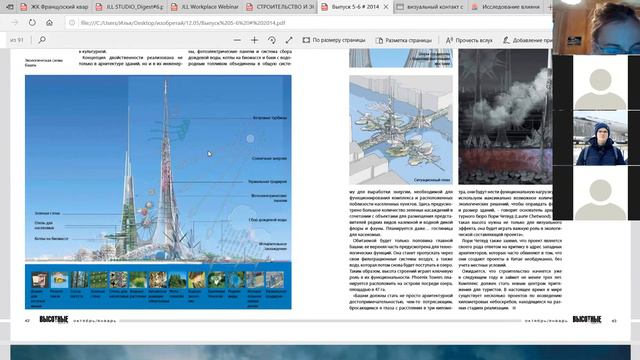Switch to JLL STUDIO_Digest#6 tab
The height and width of the screenshot is (360, 640).
pyautogui.click(x=129, y=7)
